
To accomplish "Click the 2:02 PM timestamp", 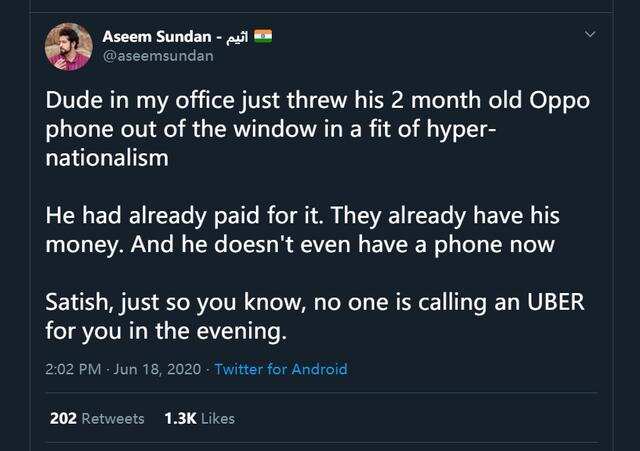I will tap(72, 369).
